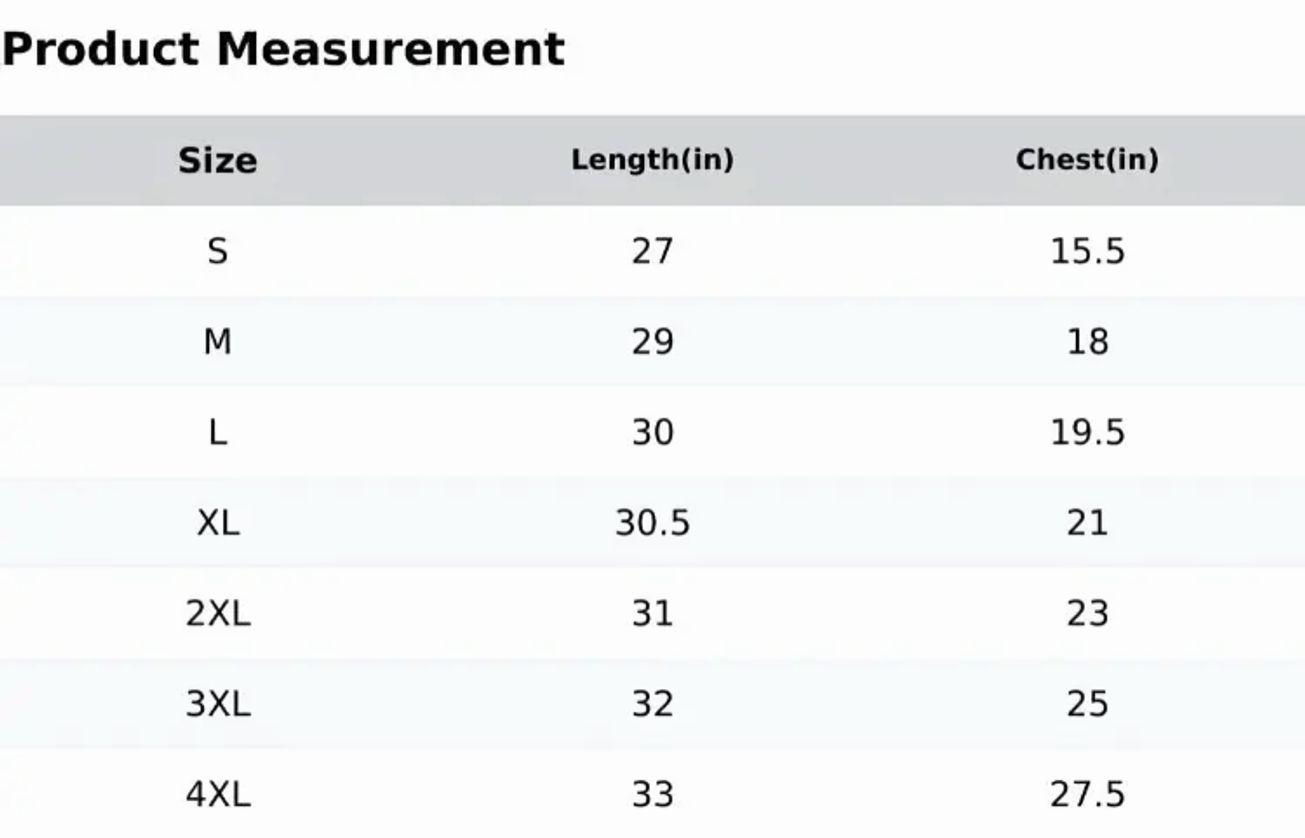Click the 15.5 chest value for S

(1087, 251)
